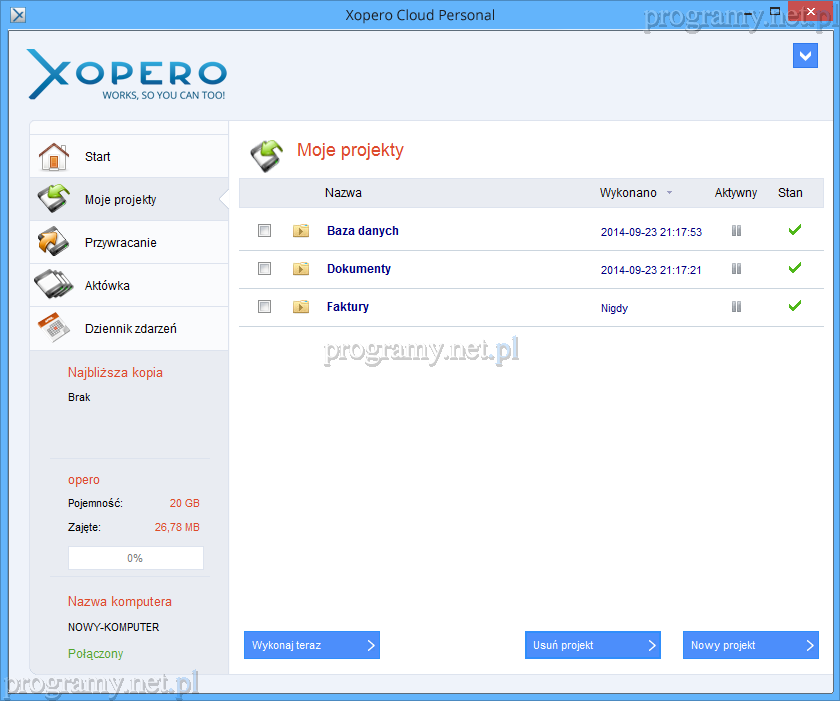Viewport: 840px width, 701px height.
Task: Click green checkmark status for Baza danych
Action: [795, 230]
